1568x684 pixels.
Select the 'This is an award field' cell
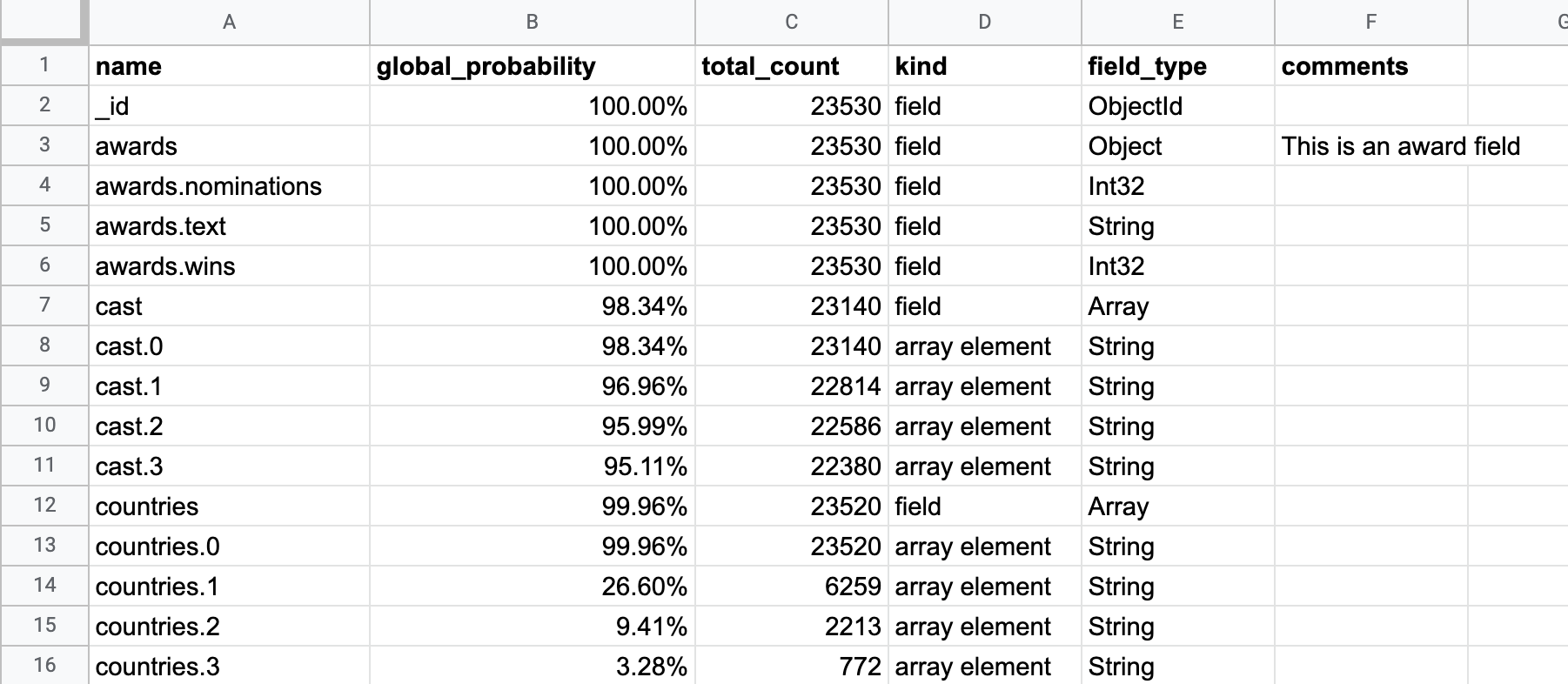(1400, 146)
